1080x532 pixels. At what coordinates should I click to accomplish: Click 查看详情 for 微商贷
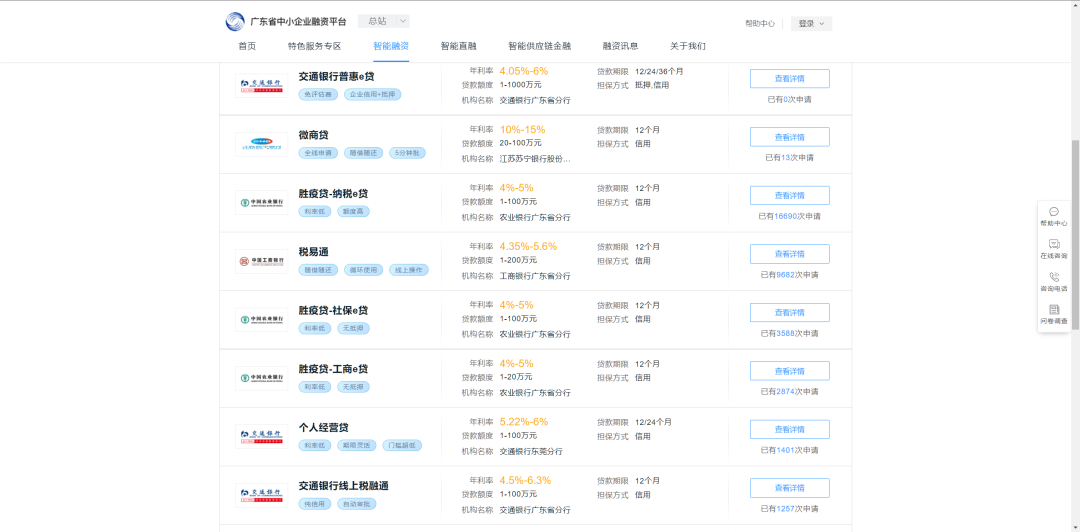[789, 137]
